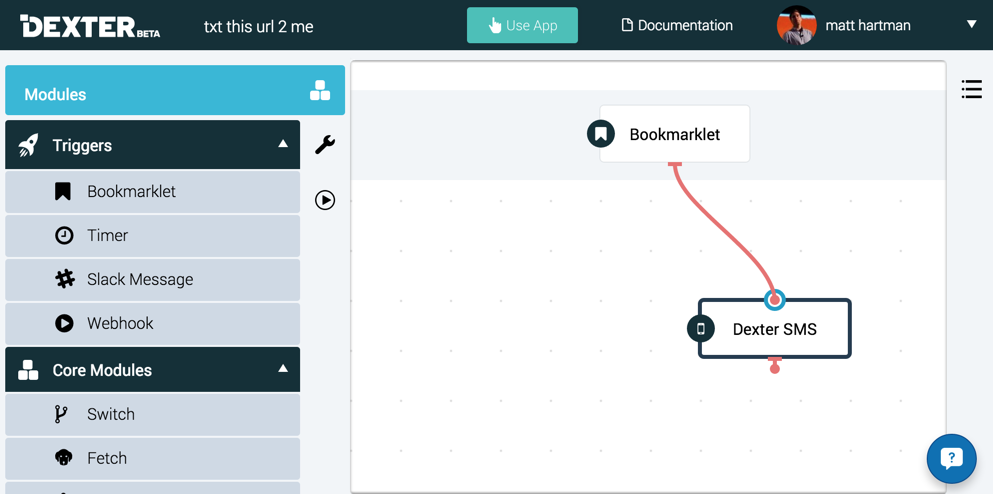Select the Bookmarklet trigger in sidebar
Screen dimensions: 993x494
click(x=153, y=191)
